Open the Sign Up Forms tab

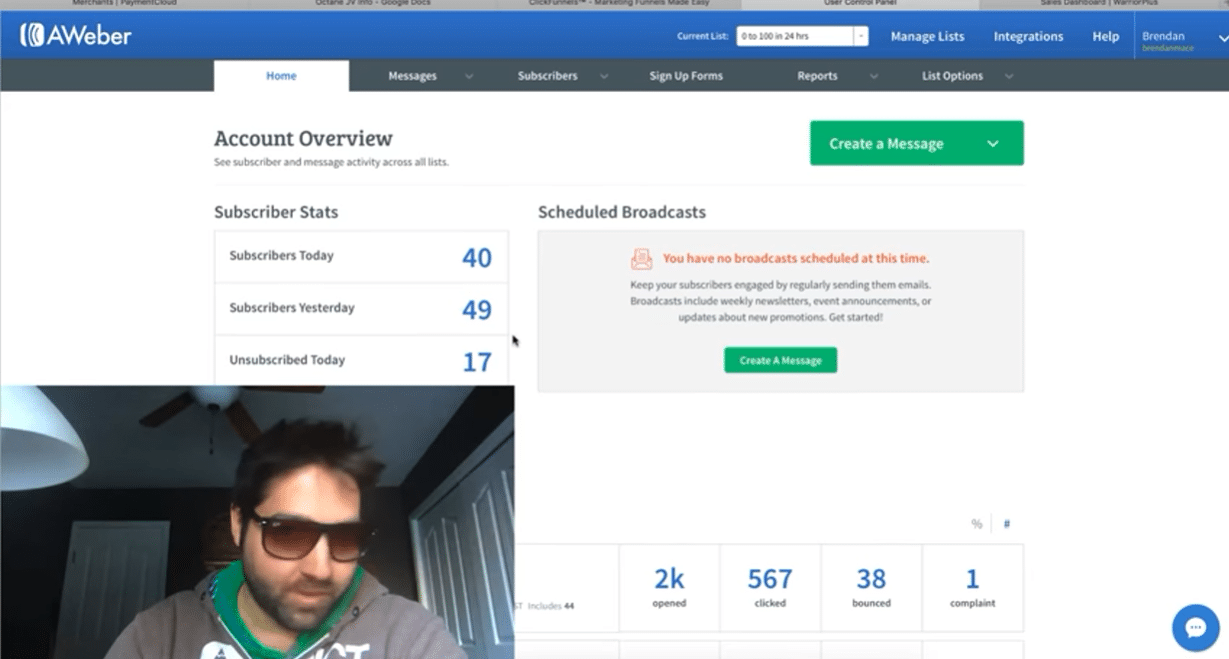686,76
